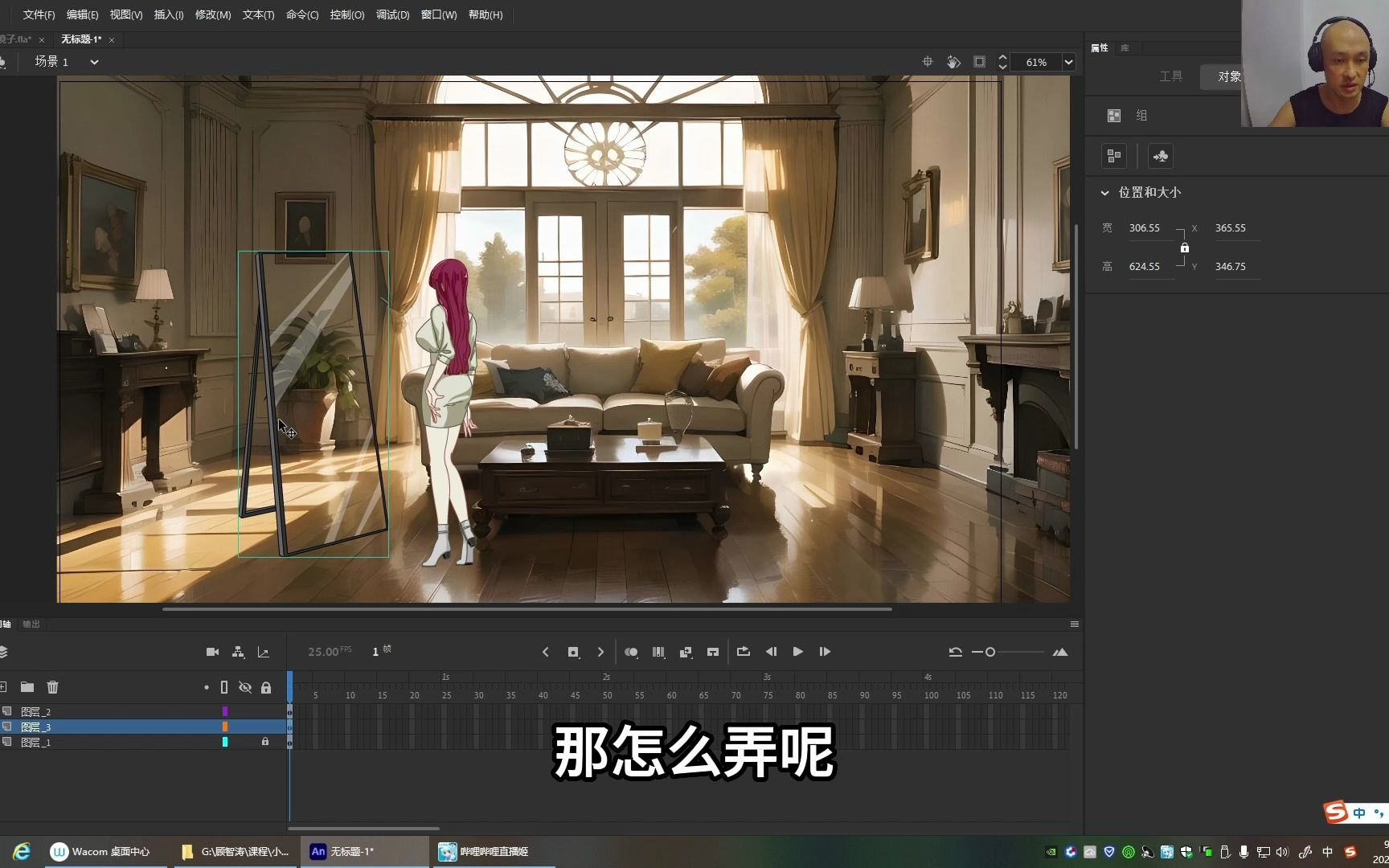Collapse the 位置和大小 section
The height and width of the screenshot is (868, 1389).
coord(1104,193)
